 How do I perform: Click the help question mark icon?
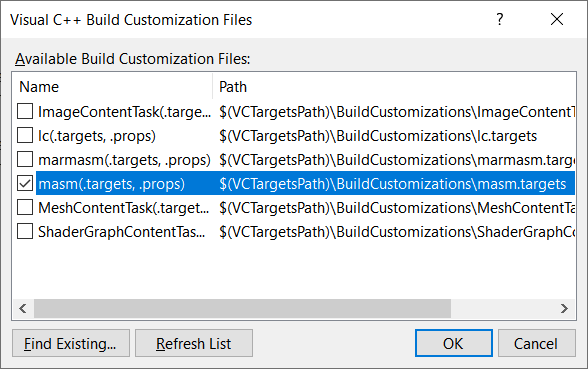[x=500, y=19]
